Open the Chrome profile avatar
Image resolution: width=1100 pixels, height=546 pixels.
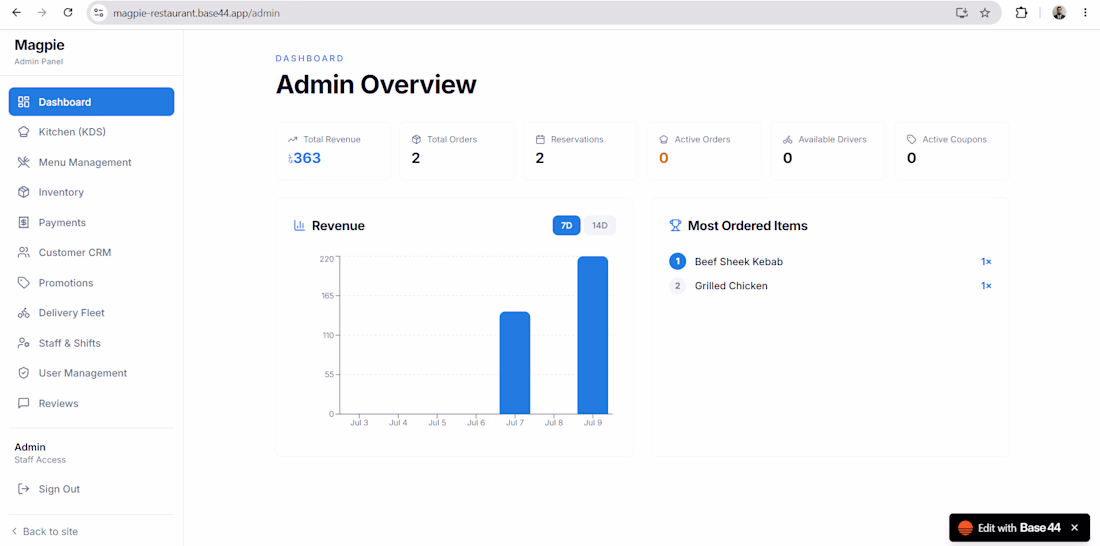[x=1059, y=13]
